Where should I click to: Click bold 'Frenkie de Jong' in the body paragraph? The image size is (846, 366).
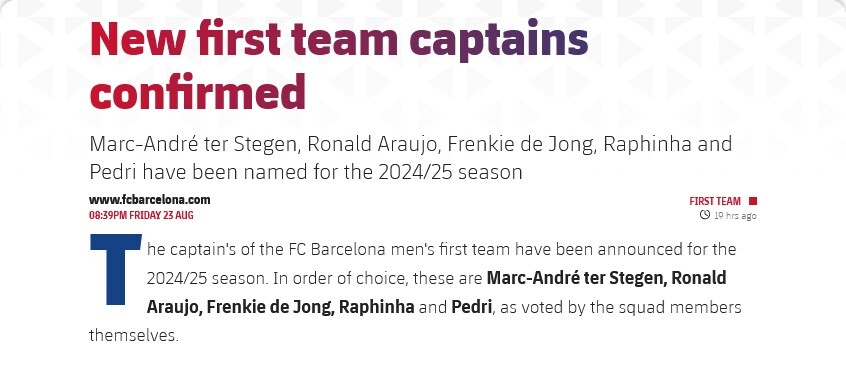[270, 307]
